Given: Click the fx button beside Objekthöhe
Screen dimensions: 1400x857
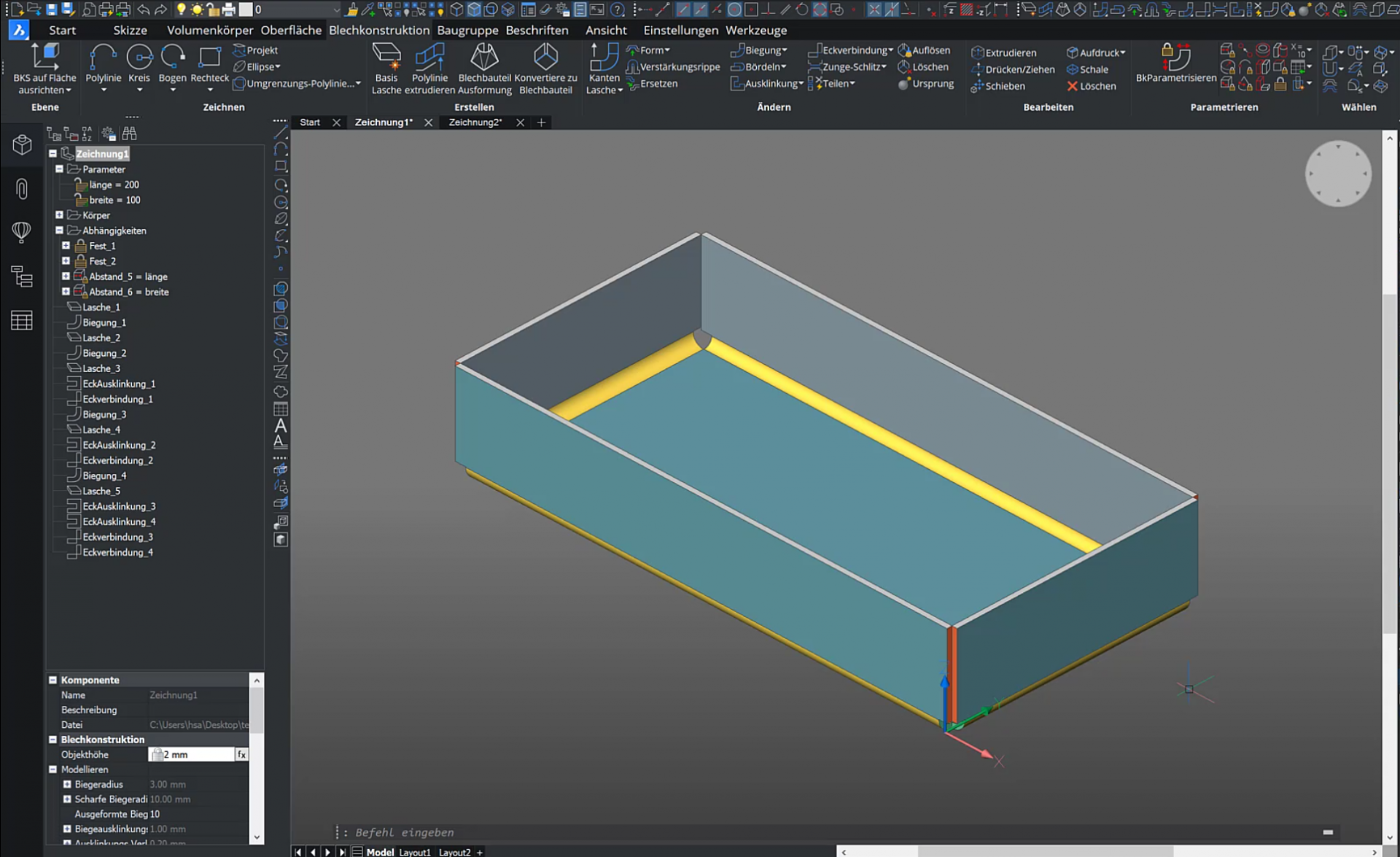Looking at the screenshot, I should click(241, 754).
